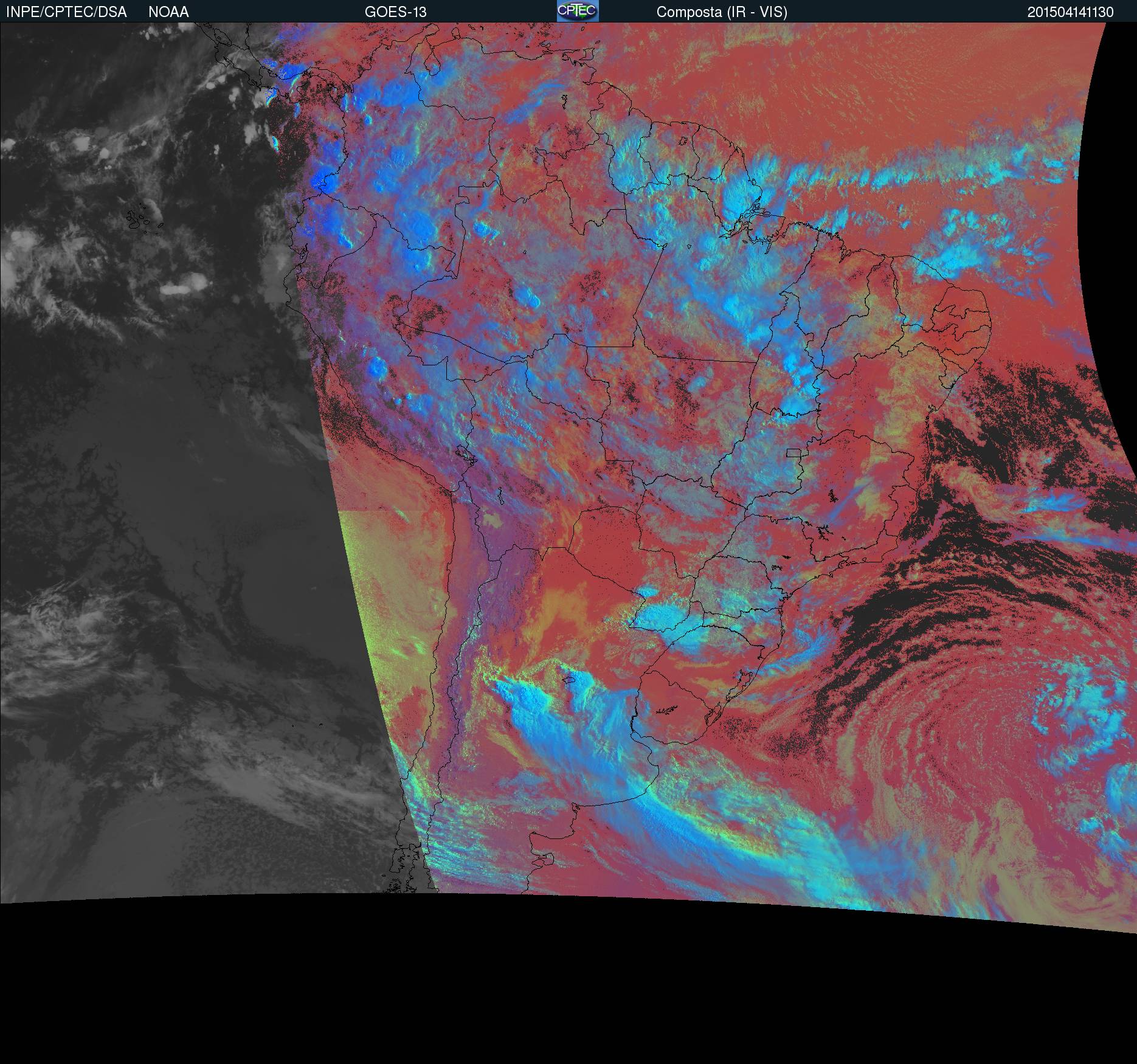
Task: Select the NOAA label in the header
Action: (168, 12)
